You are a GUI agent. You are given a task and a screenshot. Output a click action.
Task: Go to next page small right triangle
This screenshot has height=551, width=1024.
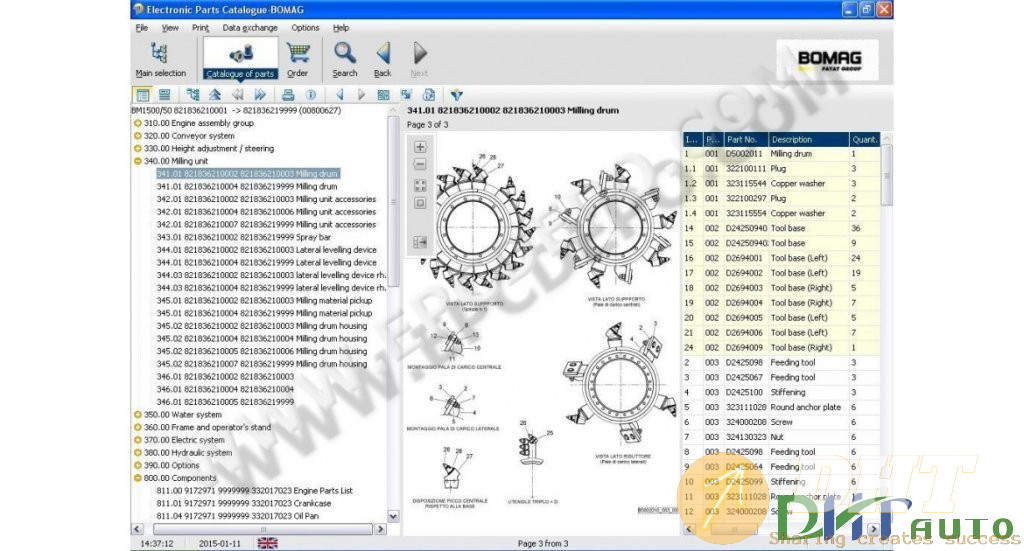(361, 95)
